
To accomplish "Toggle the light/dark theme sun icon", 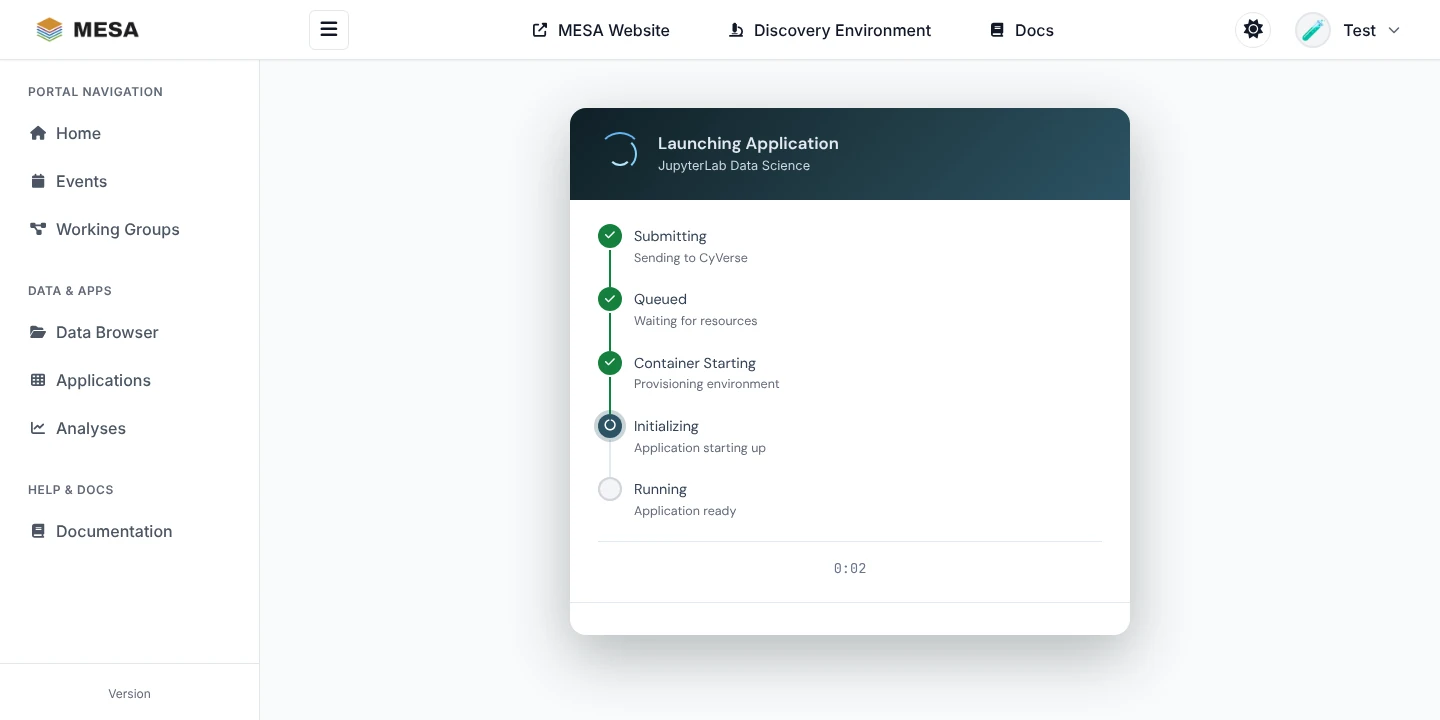I will (x=1253, y=30).
